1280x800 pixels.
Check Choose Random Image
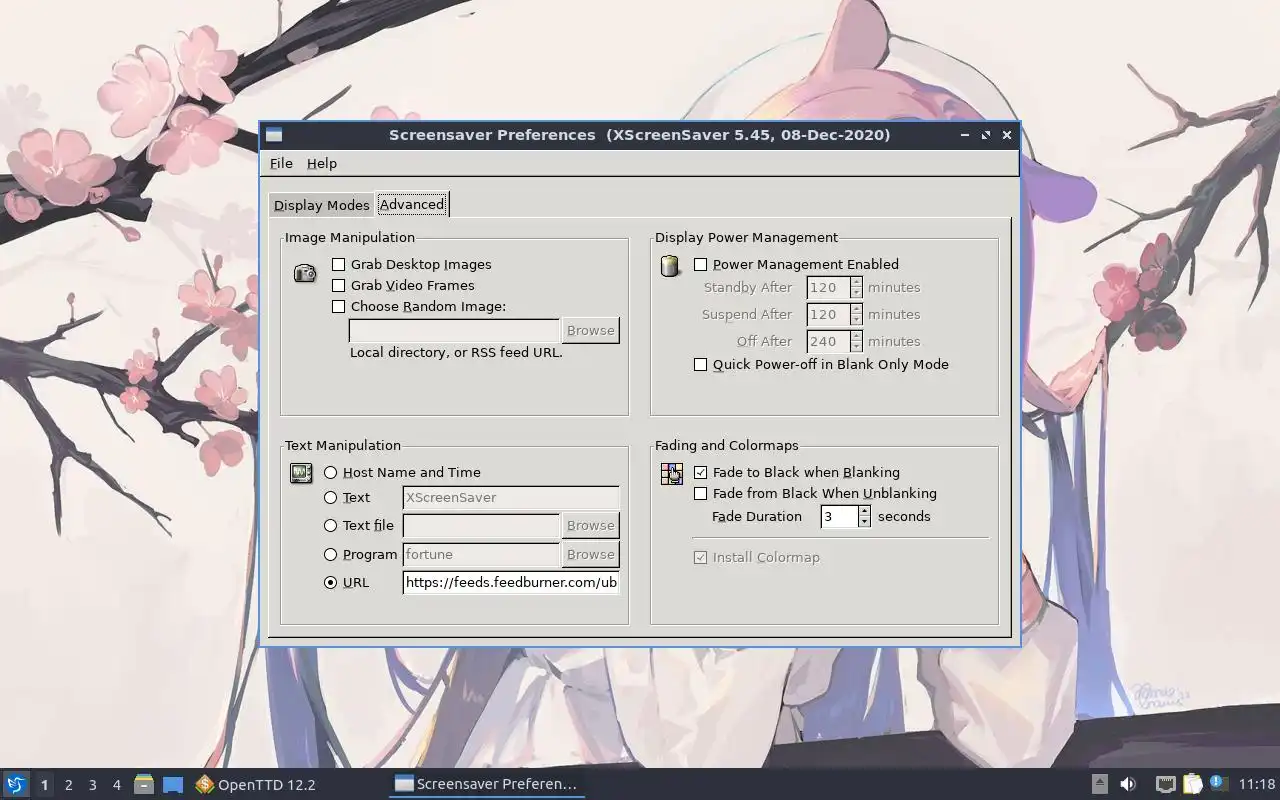(339, 307)
